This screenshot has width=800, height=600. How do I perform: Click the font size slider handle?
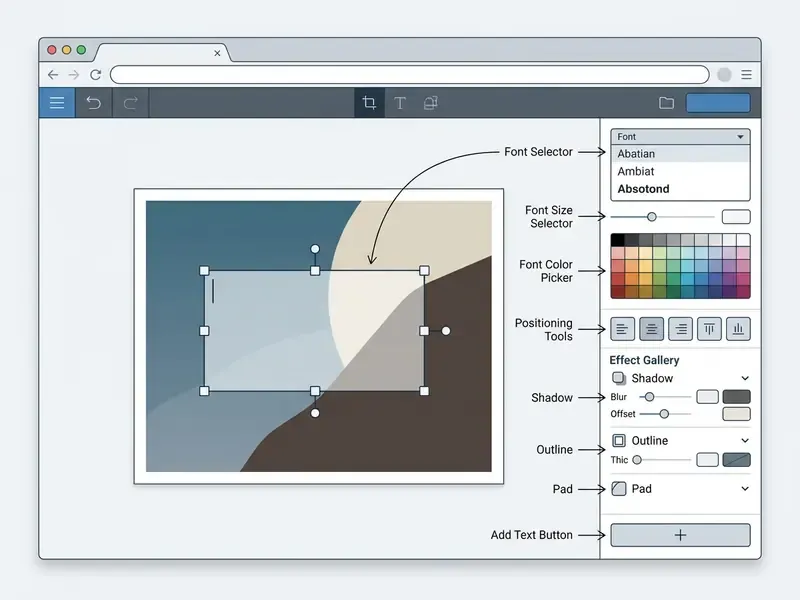(x=652, y=217)
